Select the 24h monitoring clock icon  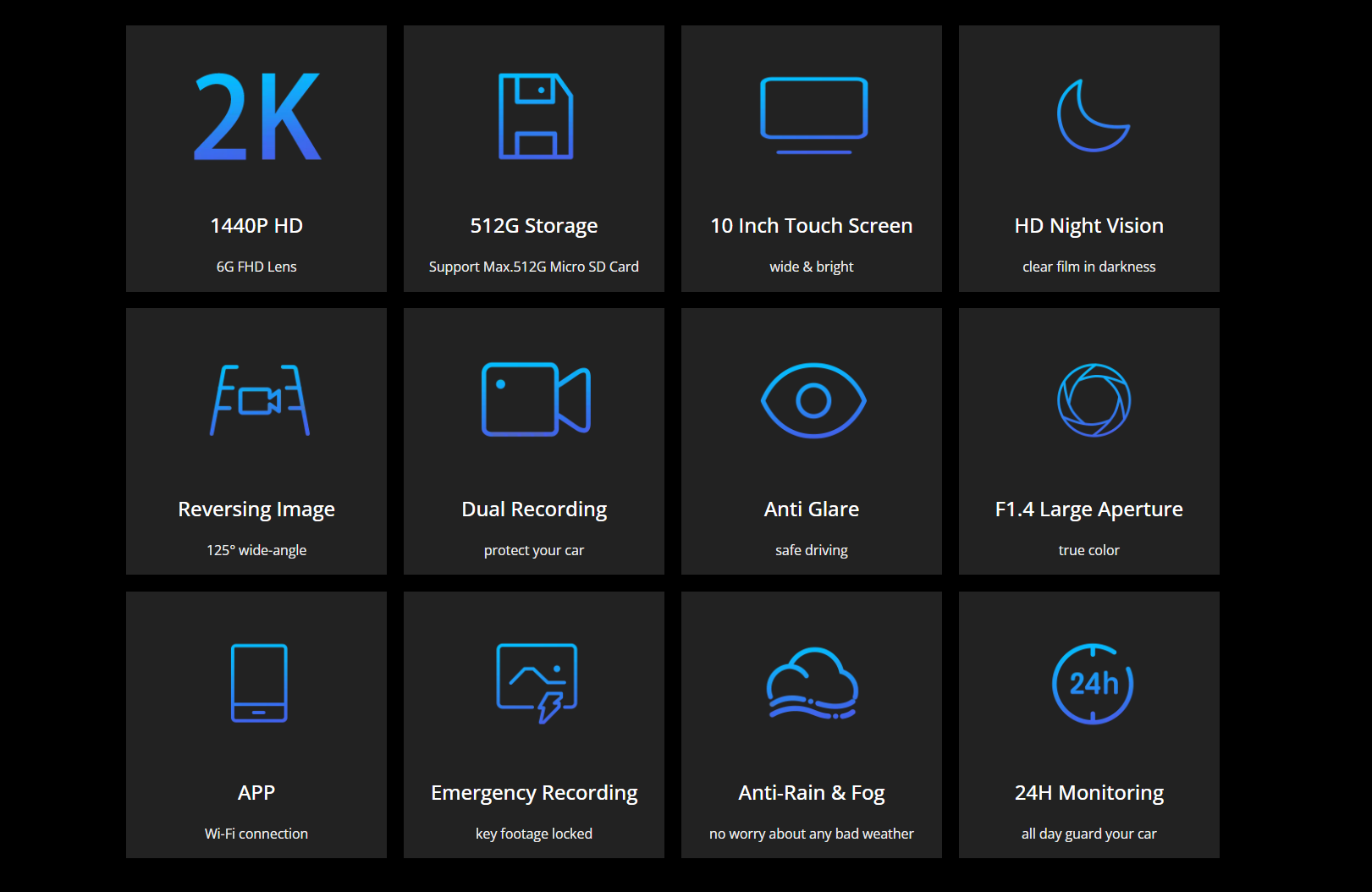click(1093, 684)
